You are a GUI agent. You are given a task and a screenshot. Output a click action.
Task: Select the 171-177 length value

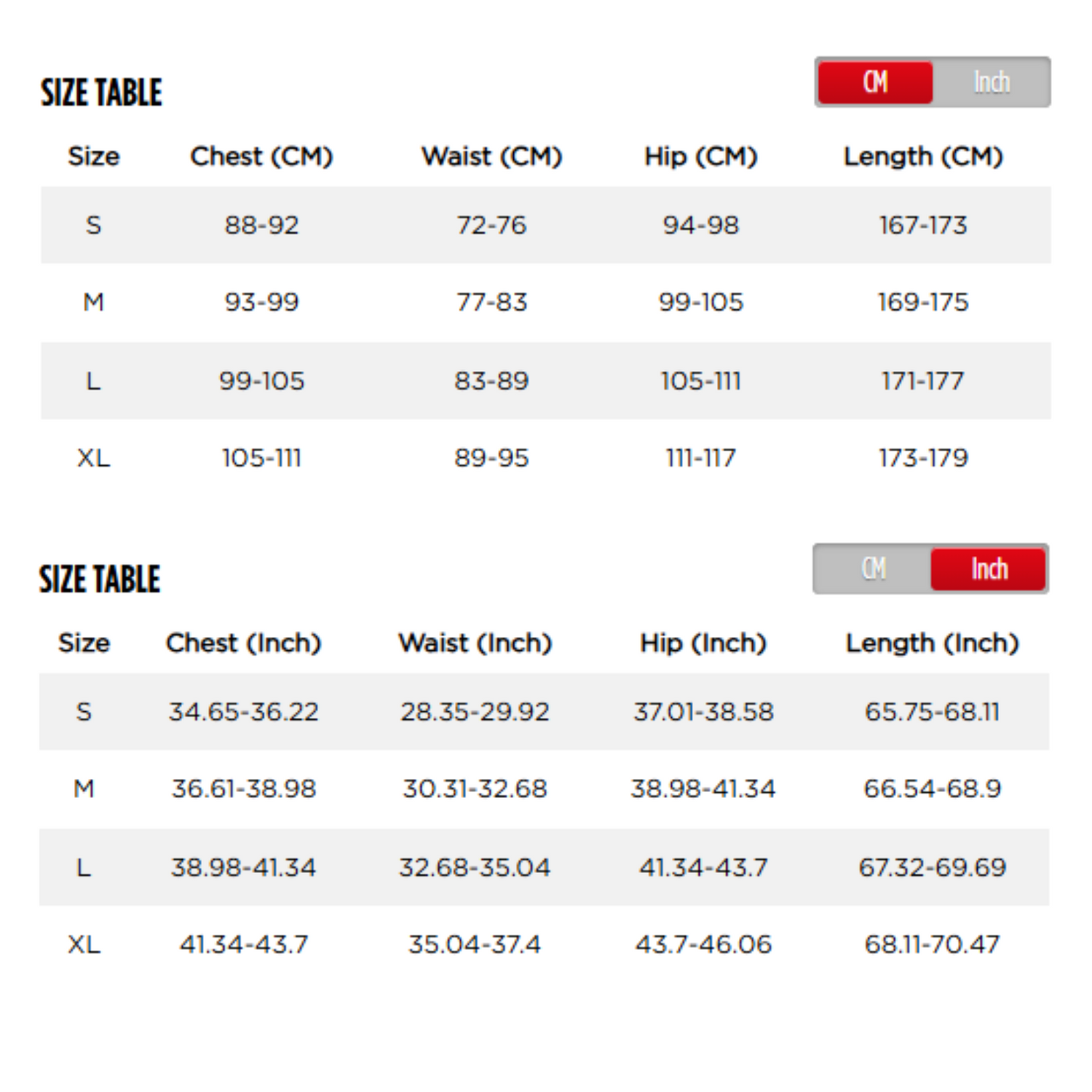(x=923, y=381)
